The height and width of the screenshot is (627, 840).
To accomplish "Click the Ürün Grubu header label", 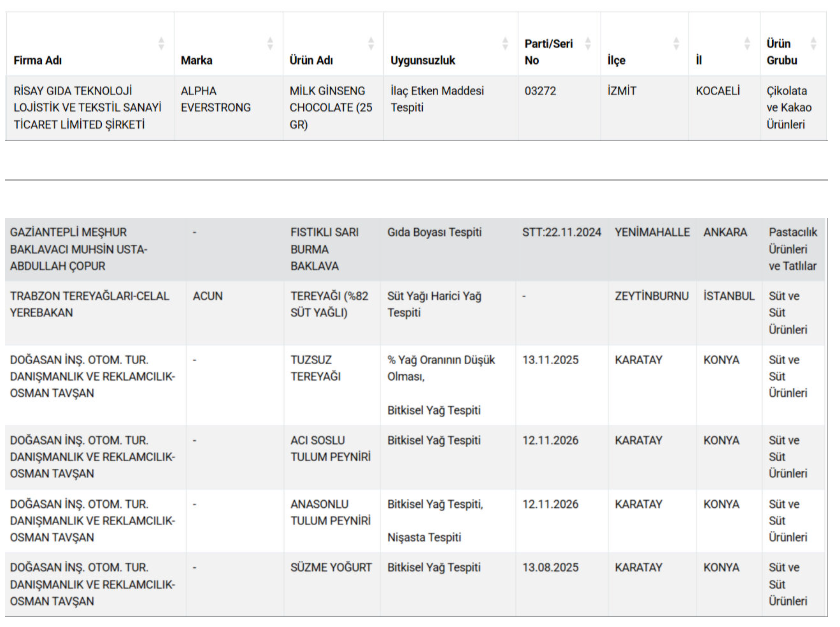I will [782, 52].
